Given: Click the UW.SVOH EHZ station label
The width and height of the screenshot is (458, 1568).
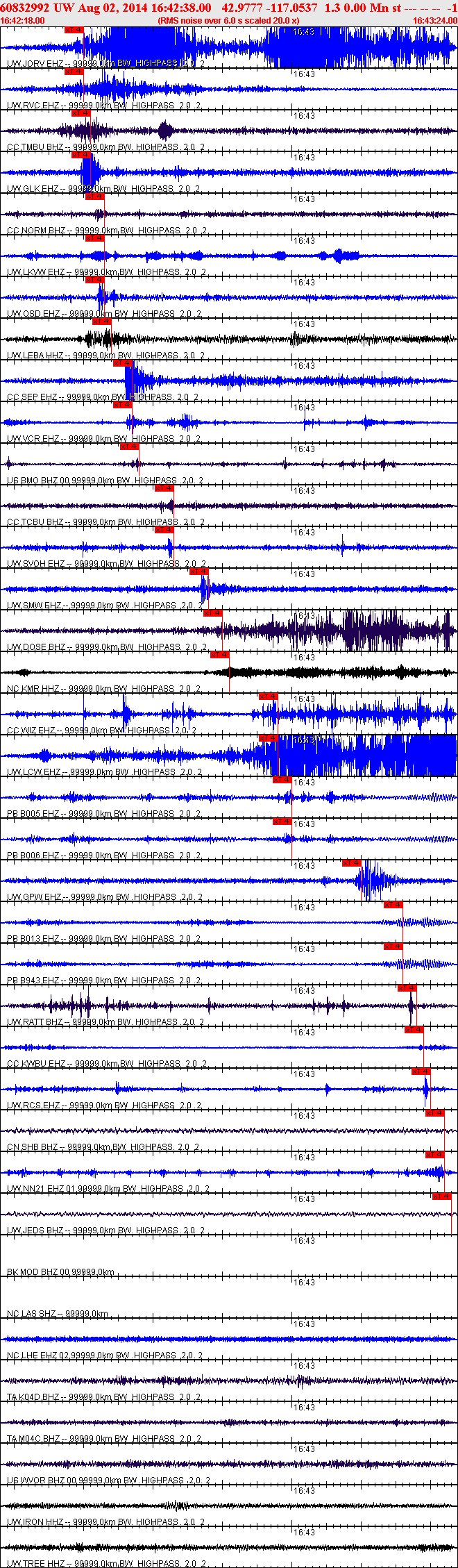Looking at the screenshot, I should tap(106, 563).
